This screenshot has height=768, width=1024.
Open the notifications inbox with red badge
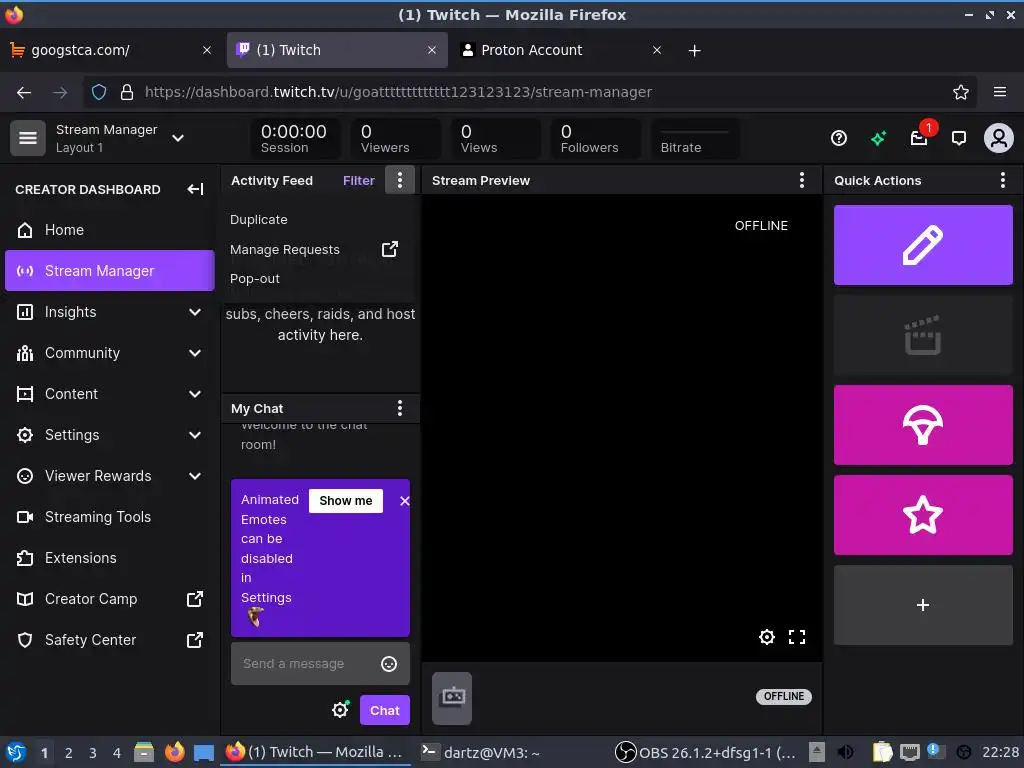point(919,138)
